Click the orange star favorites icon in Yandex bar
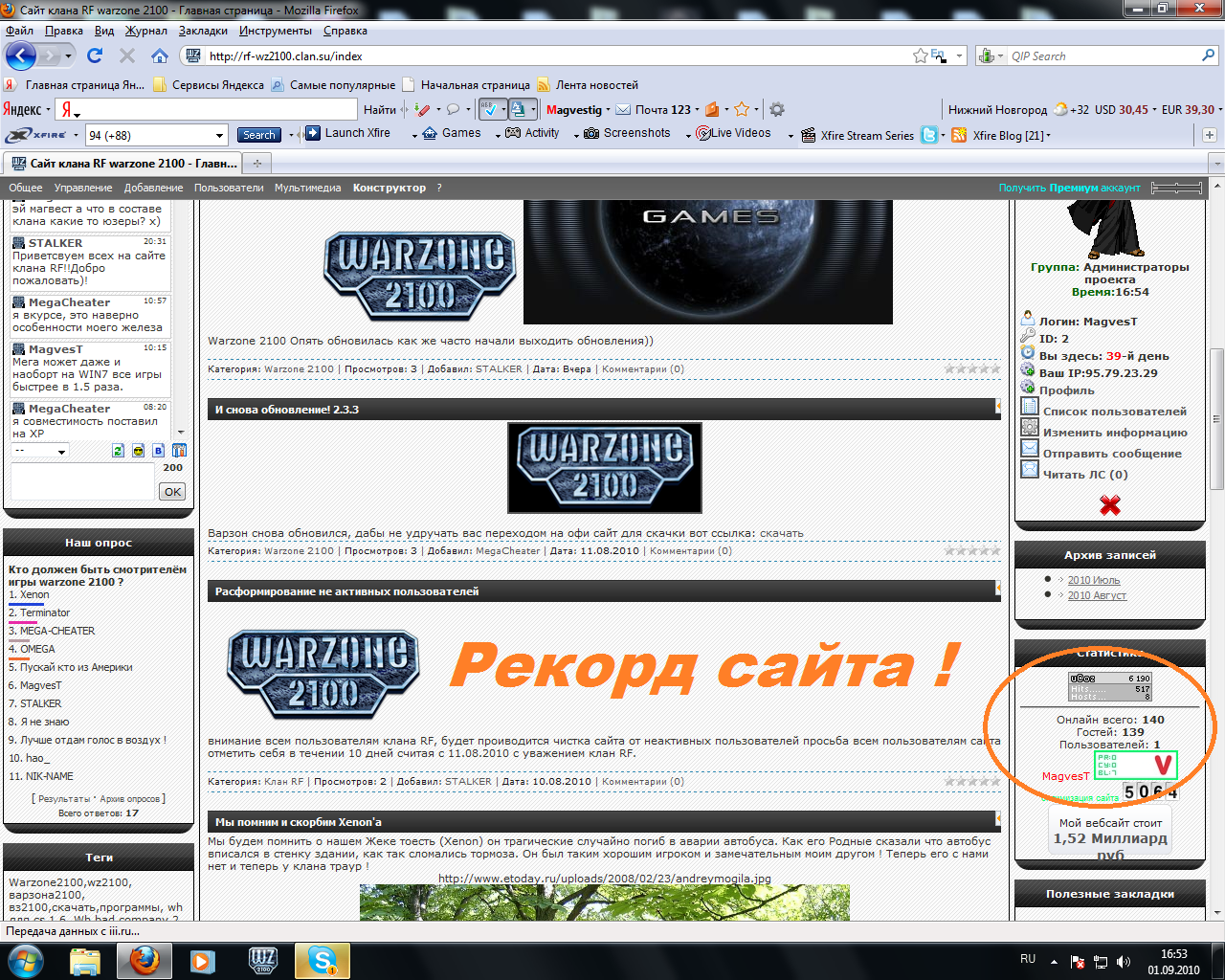1225x980 pixels. pos(742,109)
